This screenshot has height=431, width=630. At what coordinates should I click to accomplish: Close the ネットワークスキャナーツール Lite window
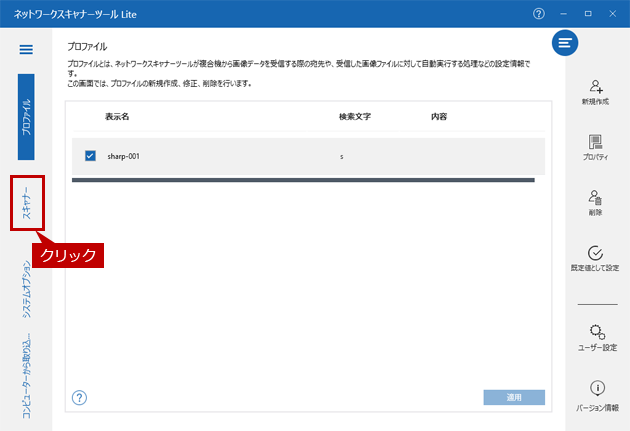click(613, 14)
